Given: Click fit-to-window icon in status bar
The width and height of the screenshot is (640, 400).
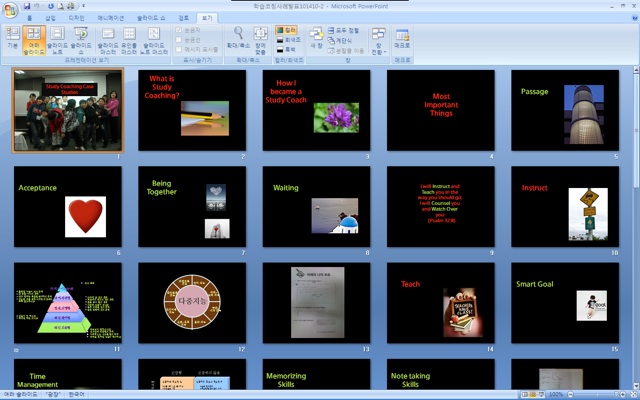Looking at the screenshot, I should pyautogui.click(x=634, y=395).
